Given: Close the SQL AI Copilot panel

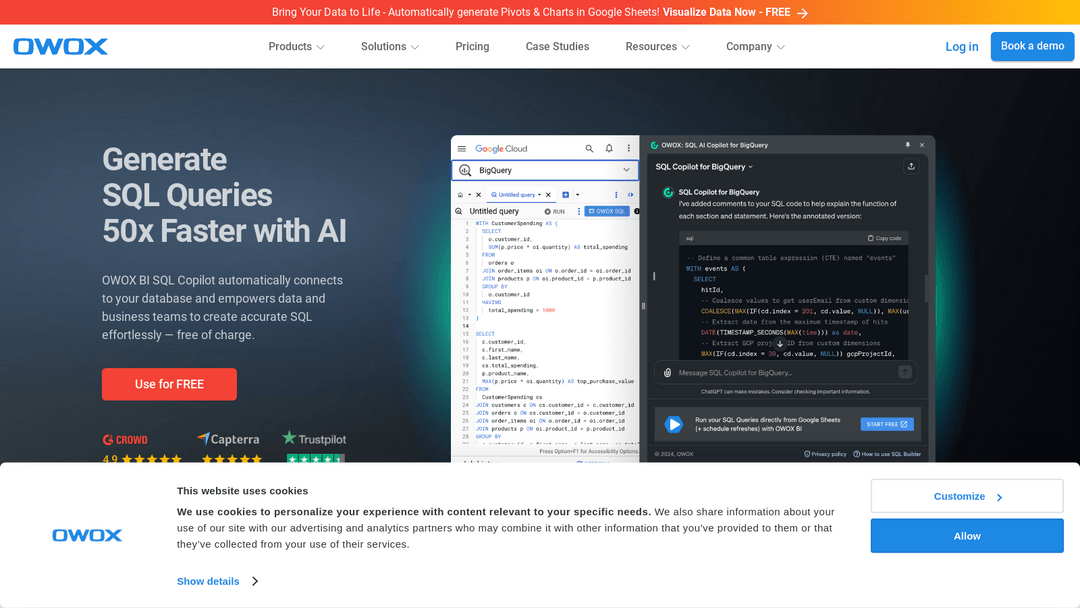Looking at the screenshot, I should [922, 145].
